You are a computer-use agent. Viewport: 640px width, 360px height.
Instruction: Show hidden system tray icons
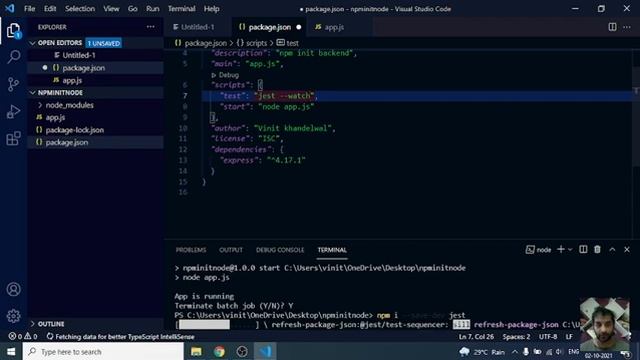click(515, 352)
